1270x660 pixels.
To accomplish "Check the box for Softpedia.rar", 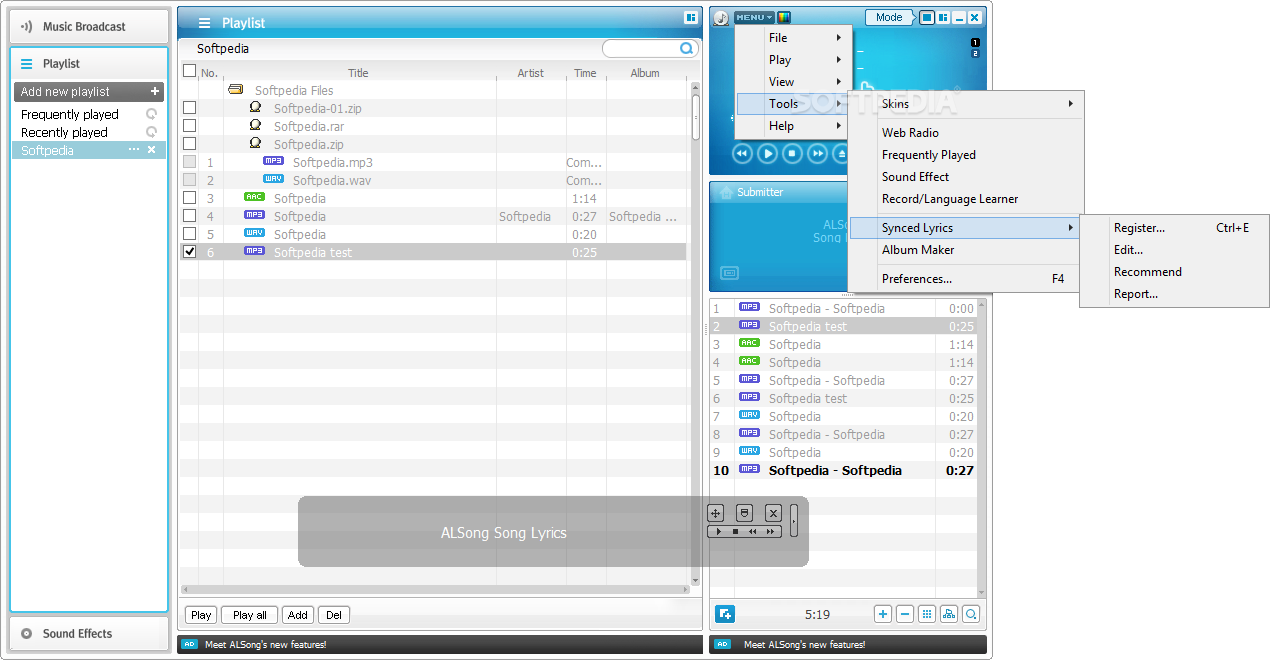I will pos(189,126).
